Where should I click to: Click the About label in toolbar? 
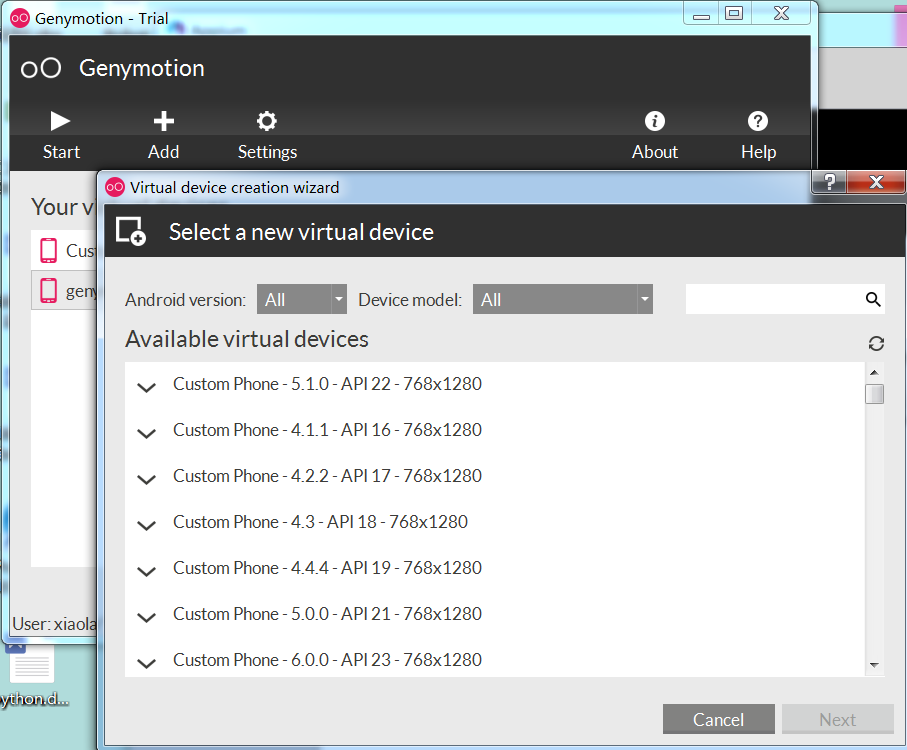[x=655, y=152]
